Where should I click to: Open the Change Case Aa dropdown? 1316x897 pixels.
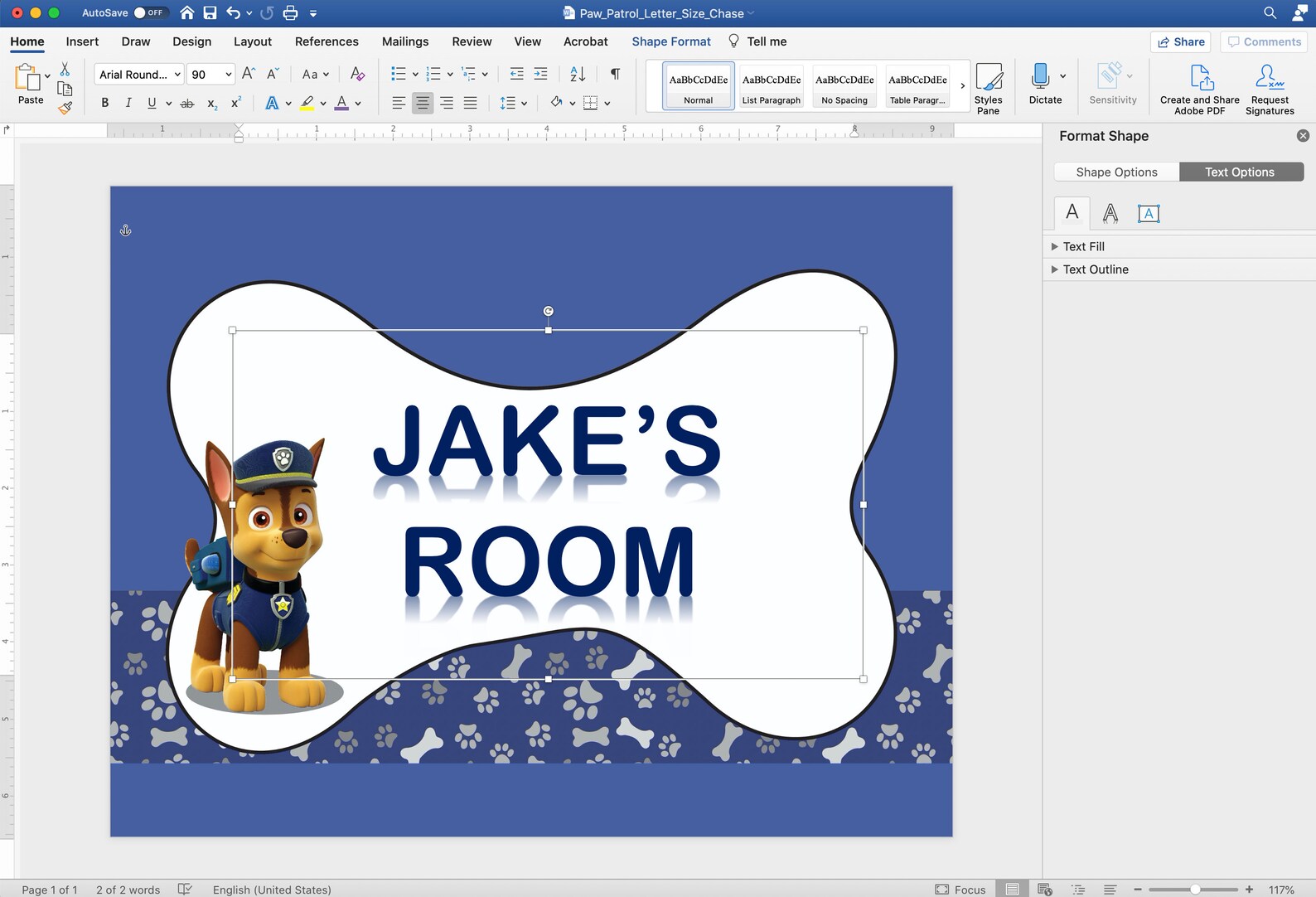pos(315,74)
